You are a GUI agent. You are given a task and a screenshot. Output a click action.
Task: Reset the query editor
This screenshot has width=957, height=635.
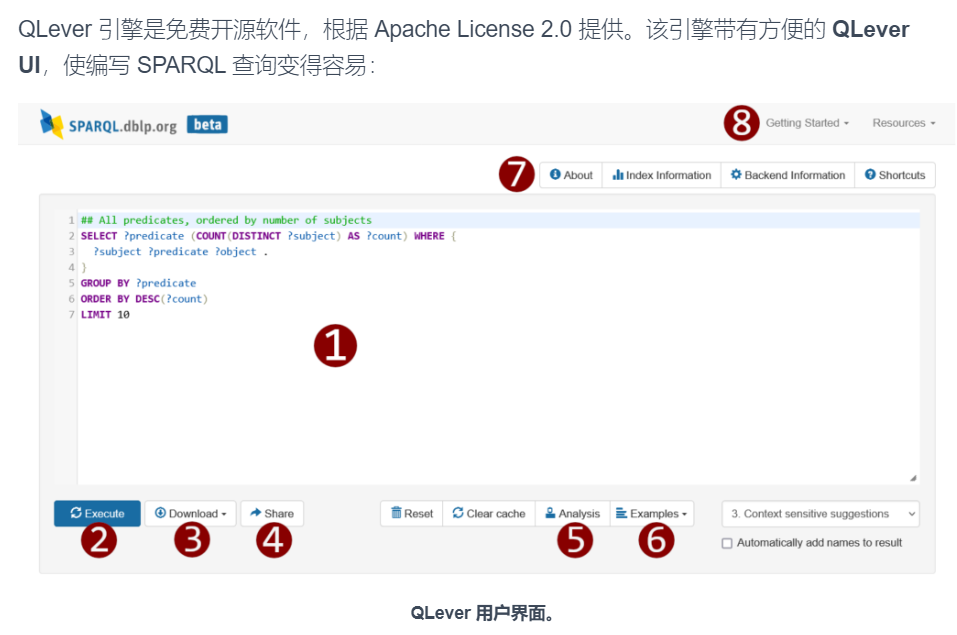412,513
